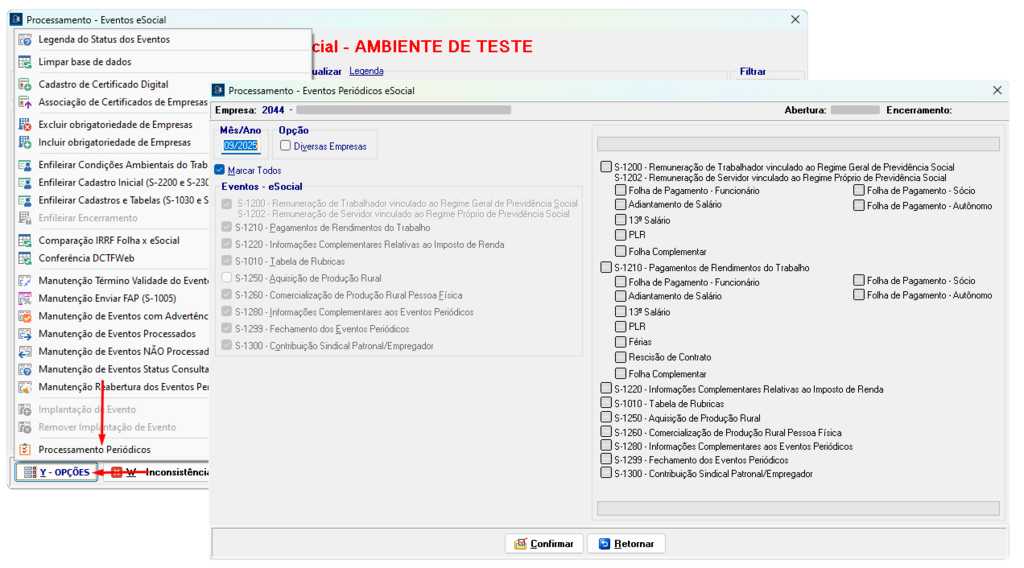Click the Limpar base de dados icon
1024x568 pixels.
point(25,62)
